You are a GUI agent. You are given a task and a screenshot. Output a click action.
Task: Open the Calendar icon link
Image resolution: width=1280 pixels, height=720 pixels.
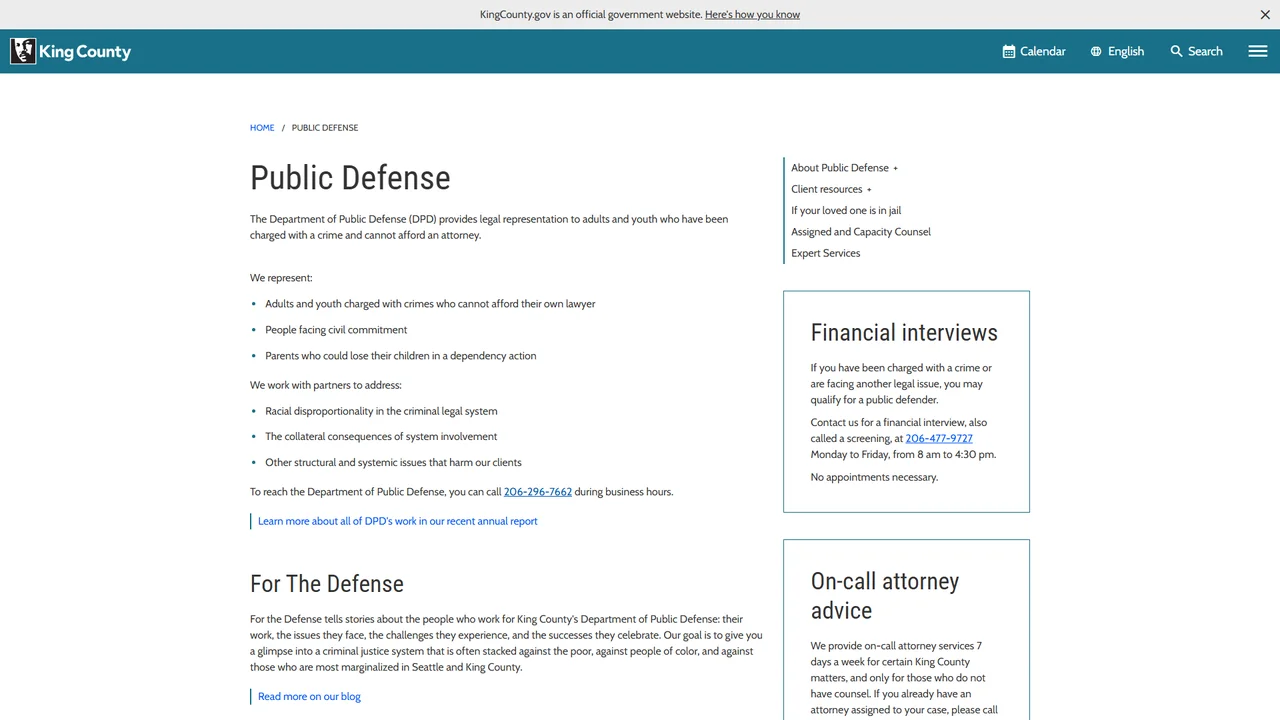[x=1009, y=51]
